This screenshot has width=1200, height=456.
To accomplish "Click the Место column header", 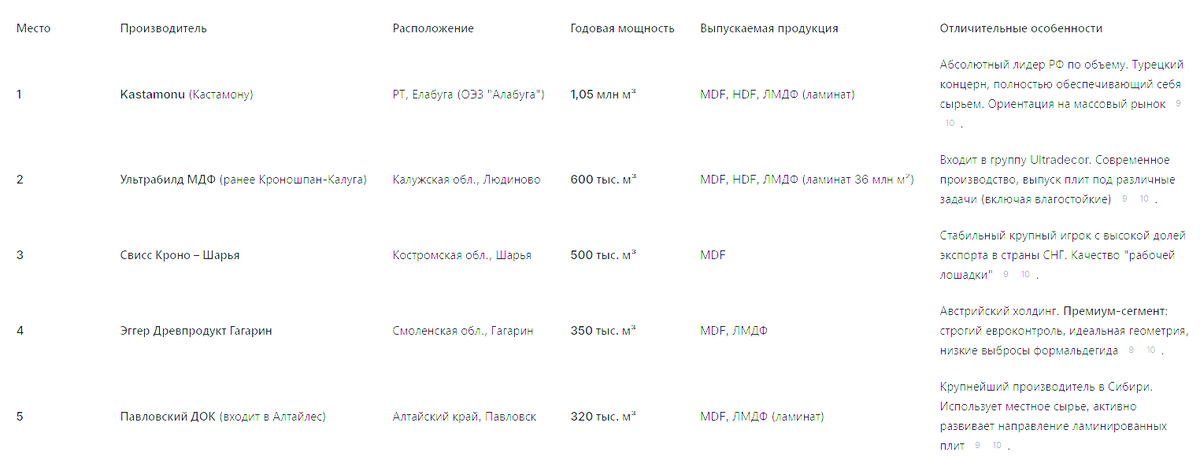I will click(x=33, y=28).
